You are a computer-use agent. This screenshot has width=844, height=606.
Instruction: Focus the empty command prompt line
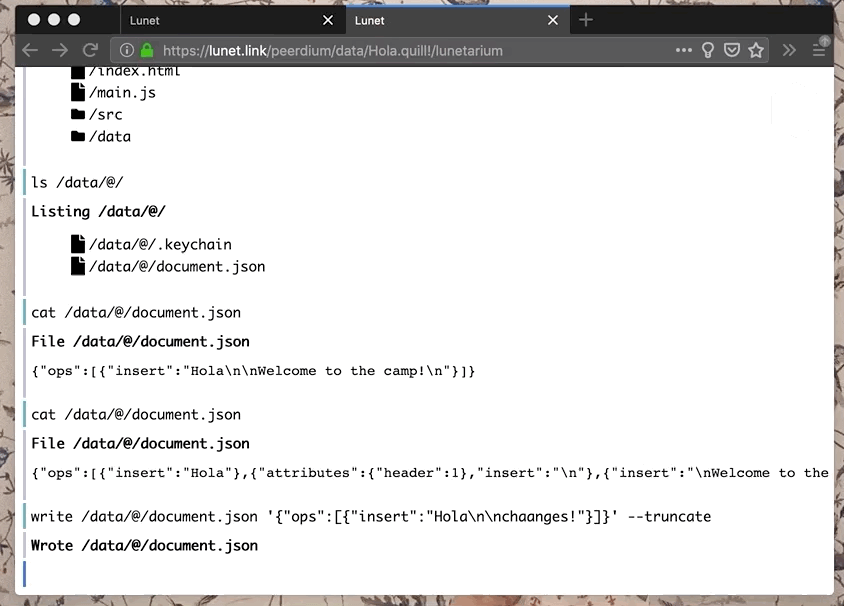point(400,575)
